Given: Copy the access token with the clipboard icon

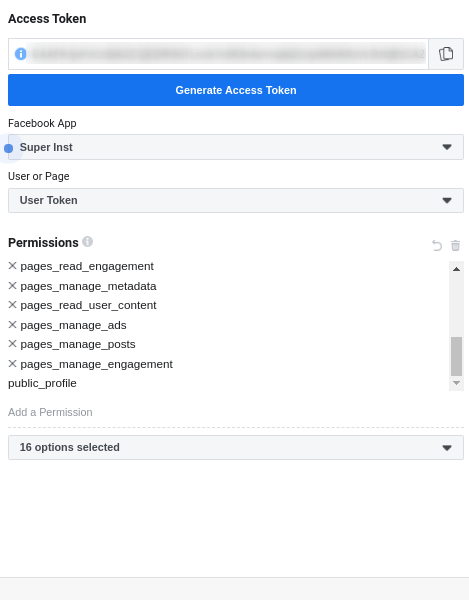Looking at the screenshot, I should pyautogui.click(x=446, y=54).
